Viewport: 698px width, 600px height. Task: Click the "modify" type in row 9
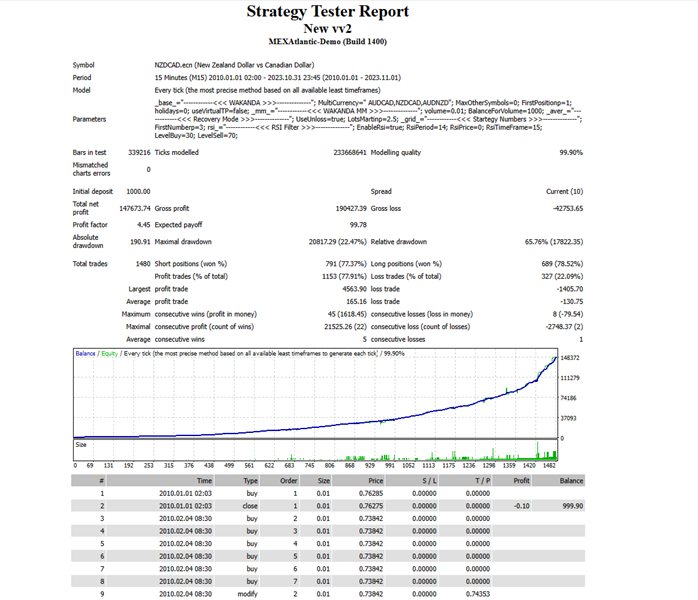248,594
